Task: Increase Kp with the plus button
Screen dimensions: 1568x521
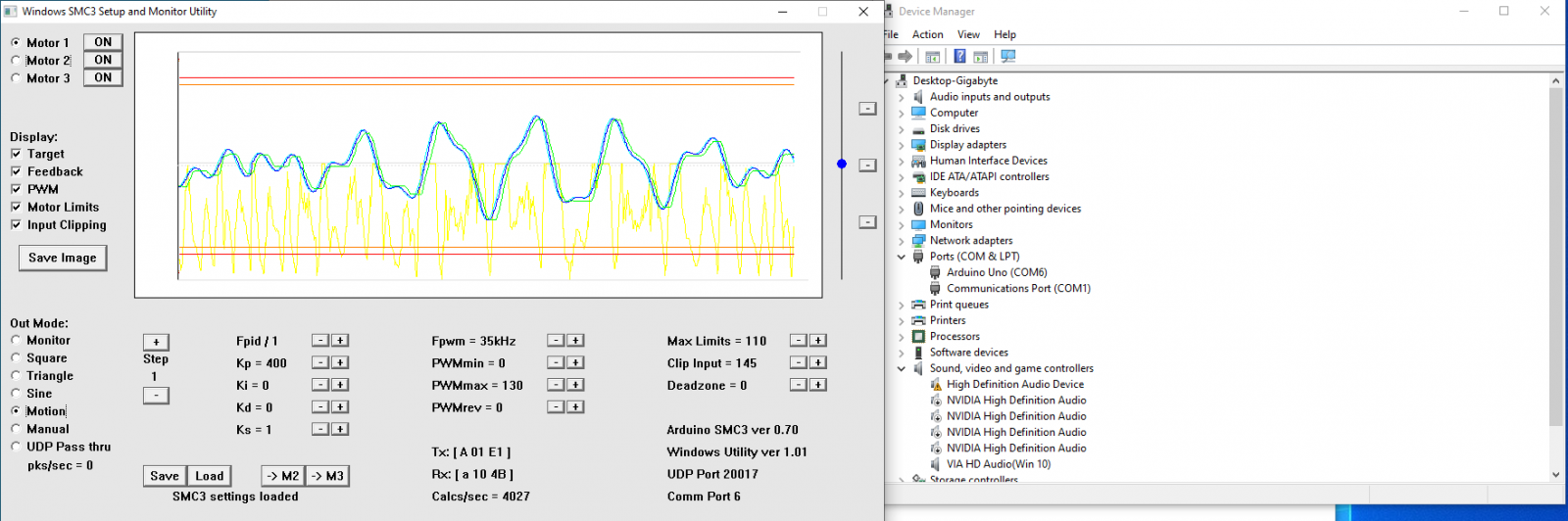Action: pos(340,362)
